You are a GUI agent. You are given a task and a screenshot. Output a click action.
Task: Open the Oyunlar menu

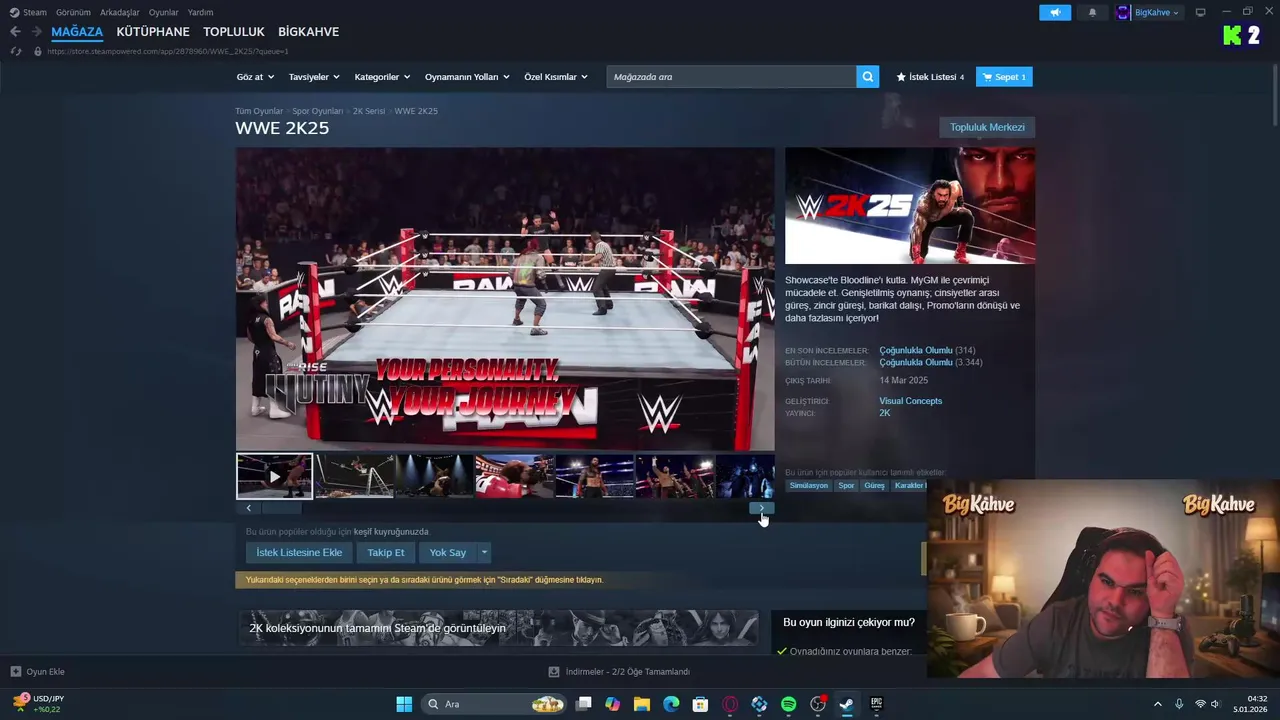click(x=163, y=12)
